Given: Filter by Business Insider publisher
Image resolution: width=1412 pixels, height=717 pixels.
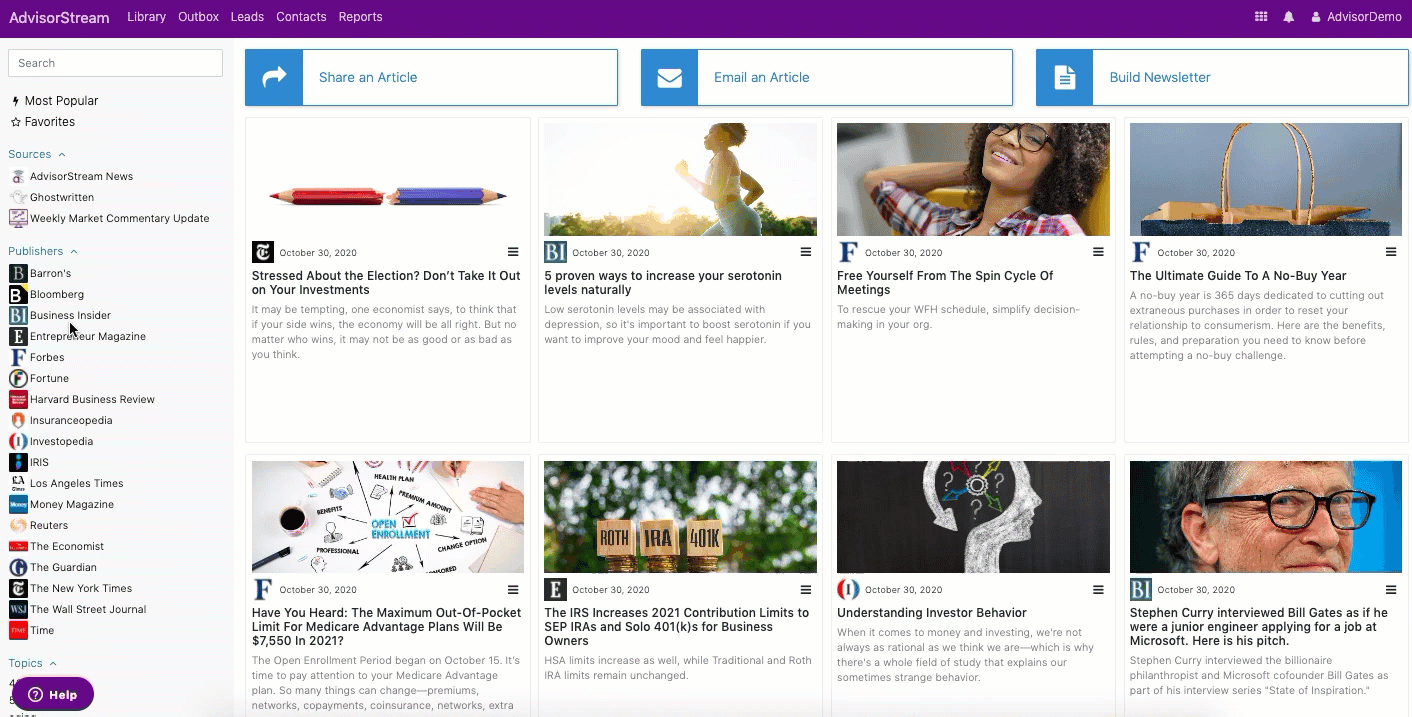Looking at the screenshot, I should pyautogui.click(x=70, y=315).
